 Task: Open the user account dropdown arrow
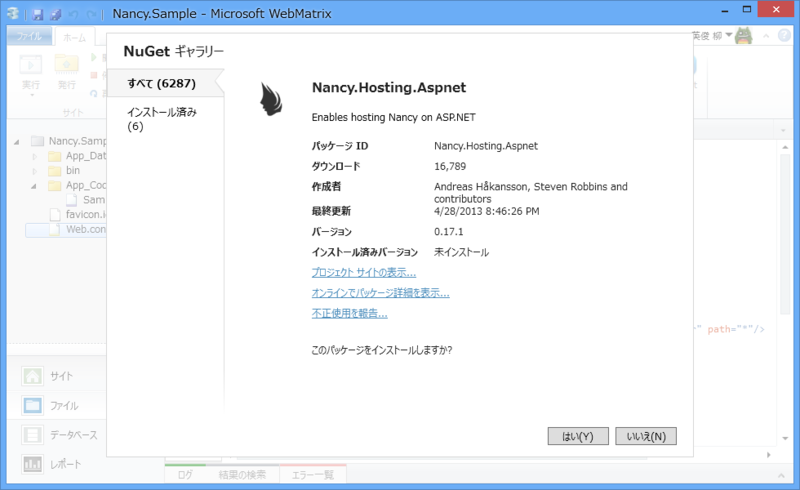click(x=729, y=35)
